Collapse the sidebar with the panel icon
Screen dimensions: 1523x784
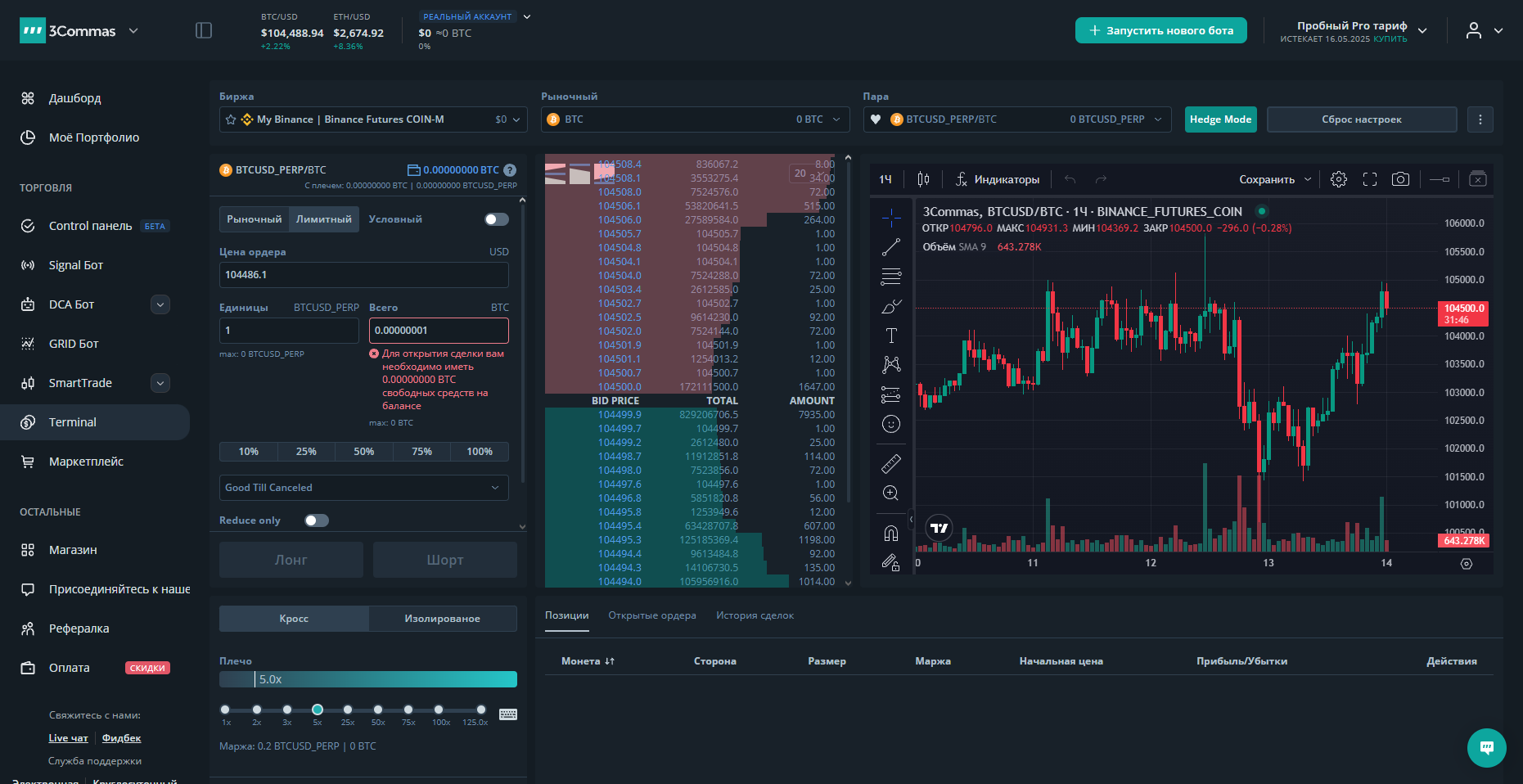tap(204, 30)
